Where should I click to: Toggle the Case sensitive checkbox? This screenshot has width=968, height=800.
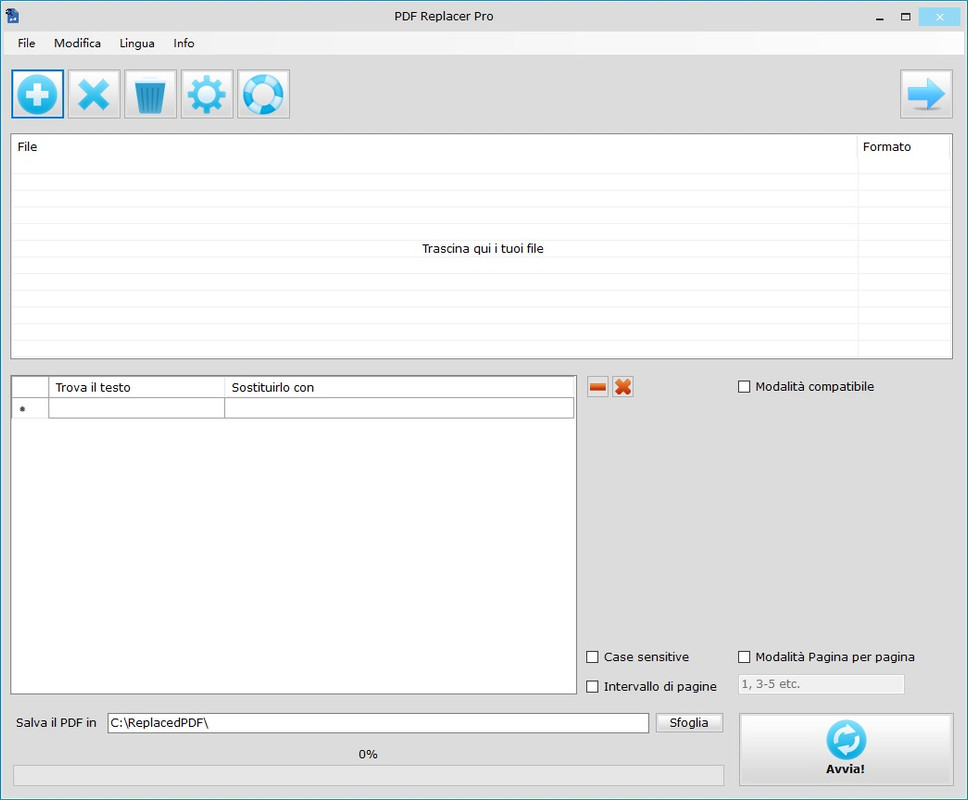coord(592,657)
